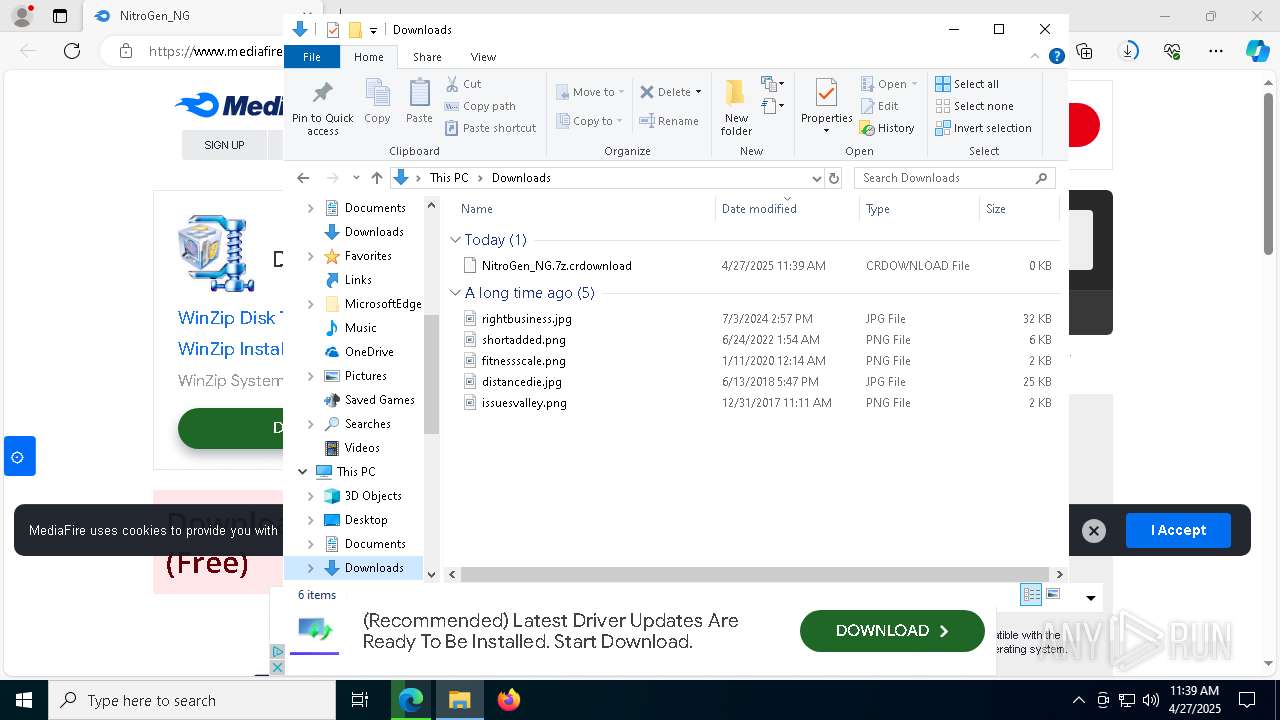Select the Home ribbon tab
The height and width of the screenshot is (720, 1280).
pyautogui.click(x=369, y=57)
